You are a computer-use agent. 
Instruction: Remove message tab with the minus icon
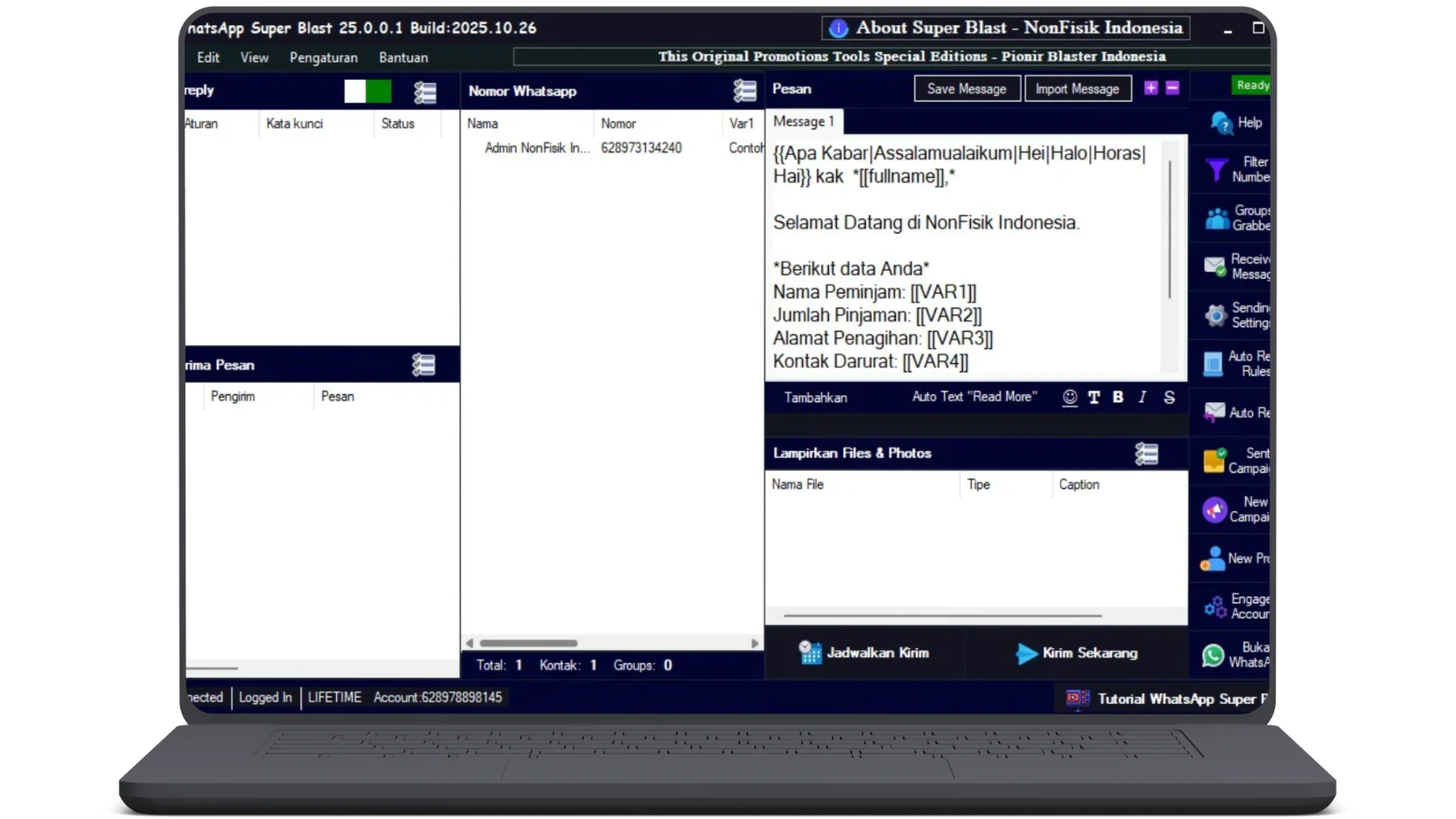tap(1172, 88)
